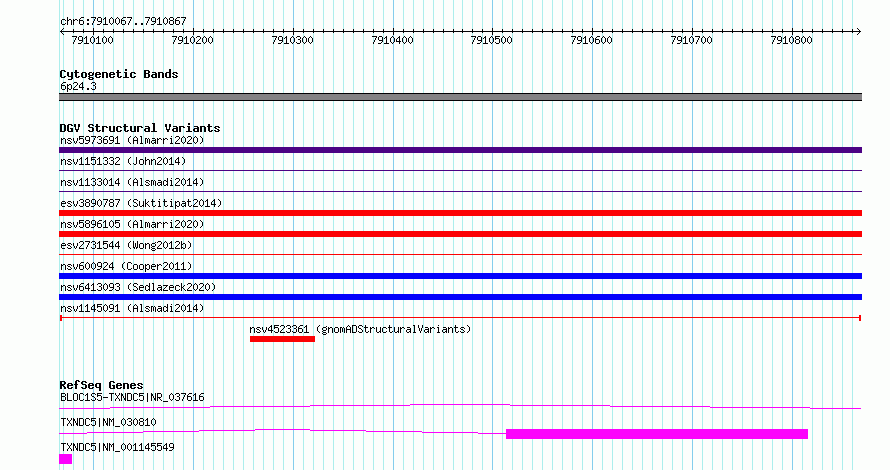Click ruler position label 7910800
Screen dimensions: 890x470
point(791,40)
